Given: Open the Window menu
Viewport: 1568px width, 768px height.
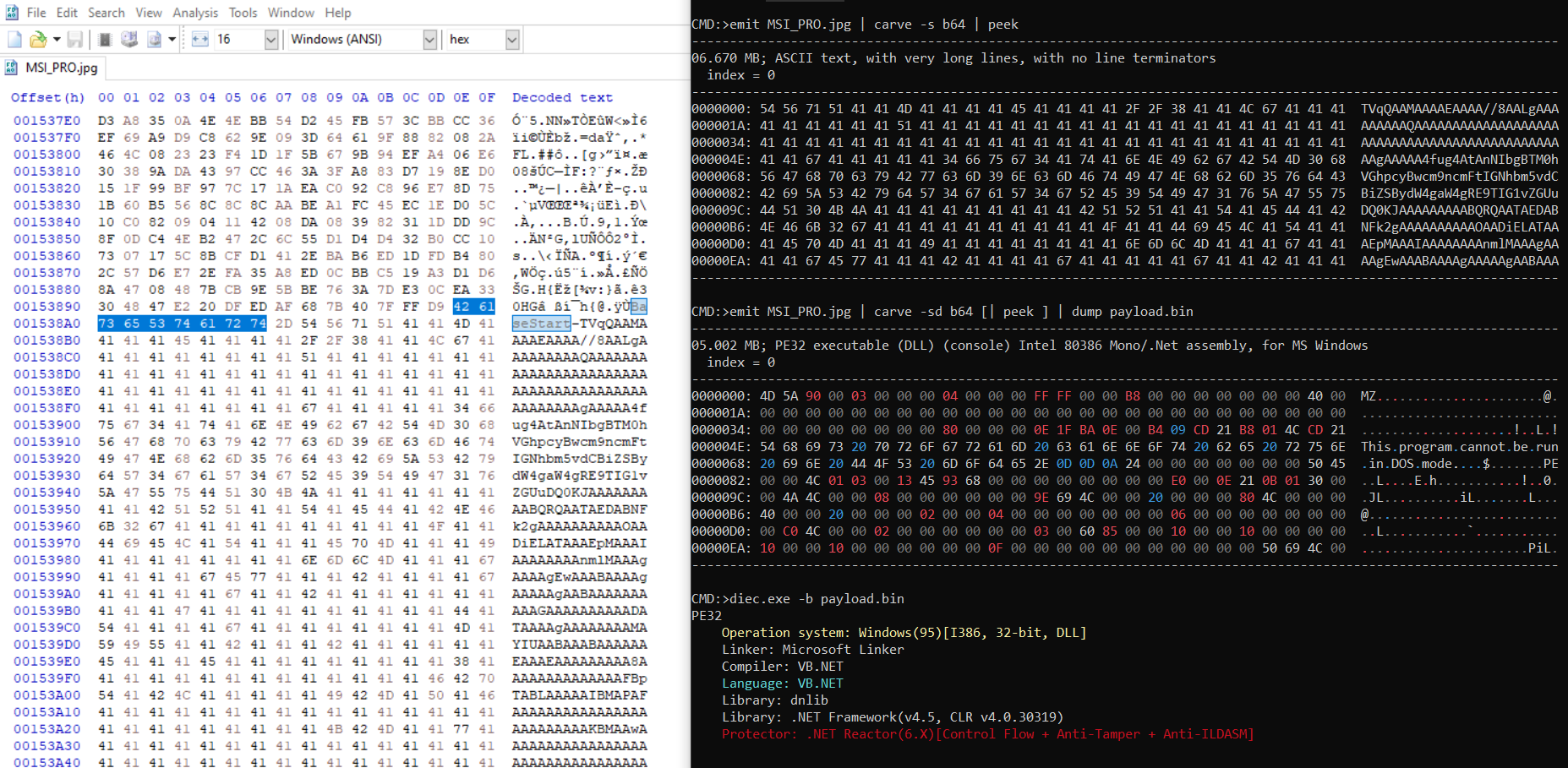Looking at the screenshot, I should [x=291, y=13].
